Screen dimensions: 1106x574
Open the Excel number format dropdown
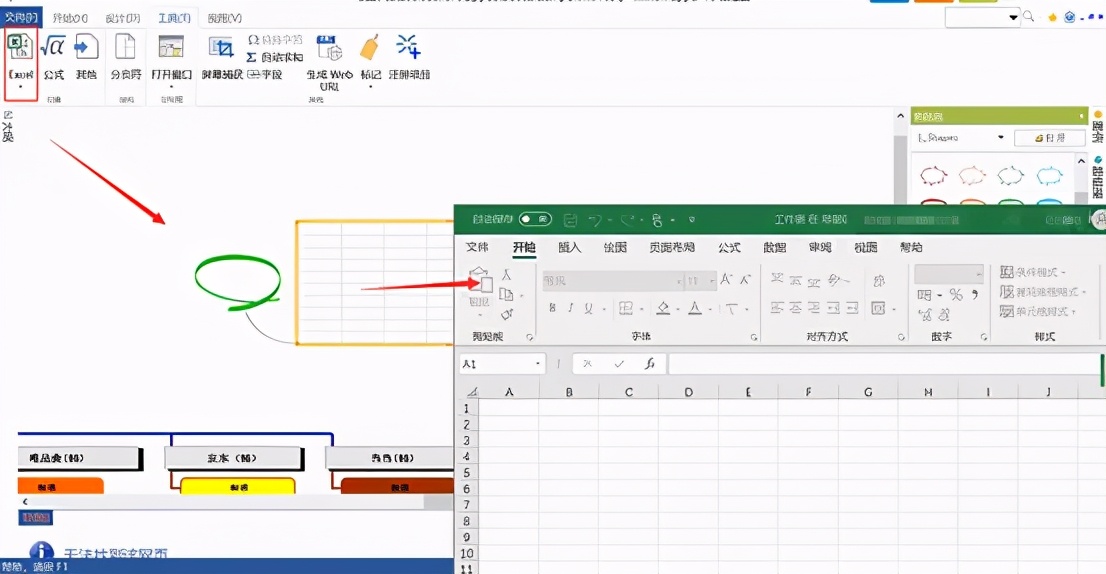976,274
